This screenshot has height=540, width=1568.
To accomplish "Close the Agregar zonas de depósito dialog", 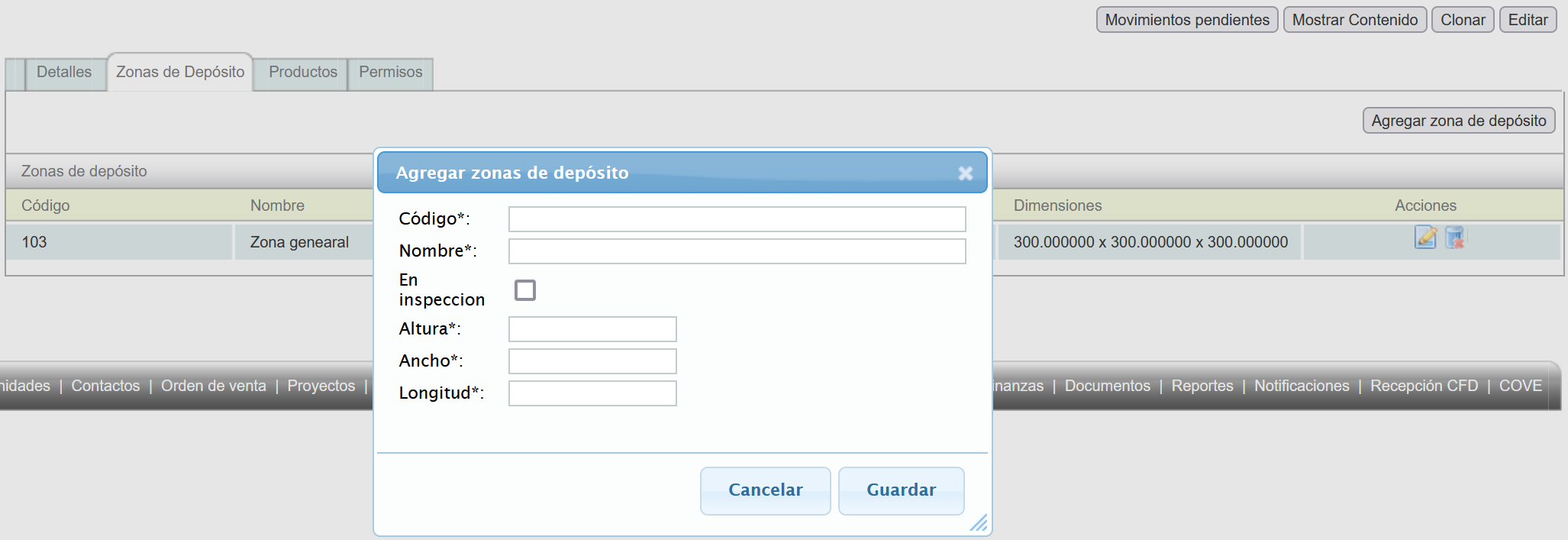I will (965, 173).
